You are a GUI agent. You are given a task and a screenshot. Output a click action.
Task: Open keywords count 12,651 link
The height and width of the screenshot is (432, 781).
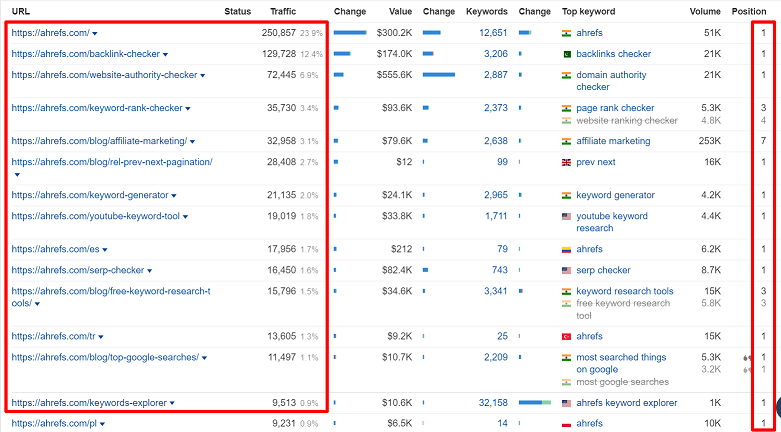[493, 33]
